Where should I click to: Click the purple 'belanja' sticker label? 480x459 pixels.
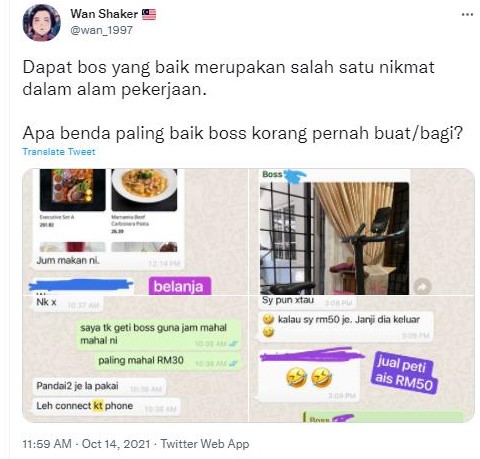coord(180,286)
